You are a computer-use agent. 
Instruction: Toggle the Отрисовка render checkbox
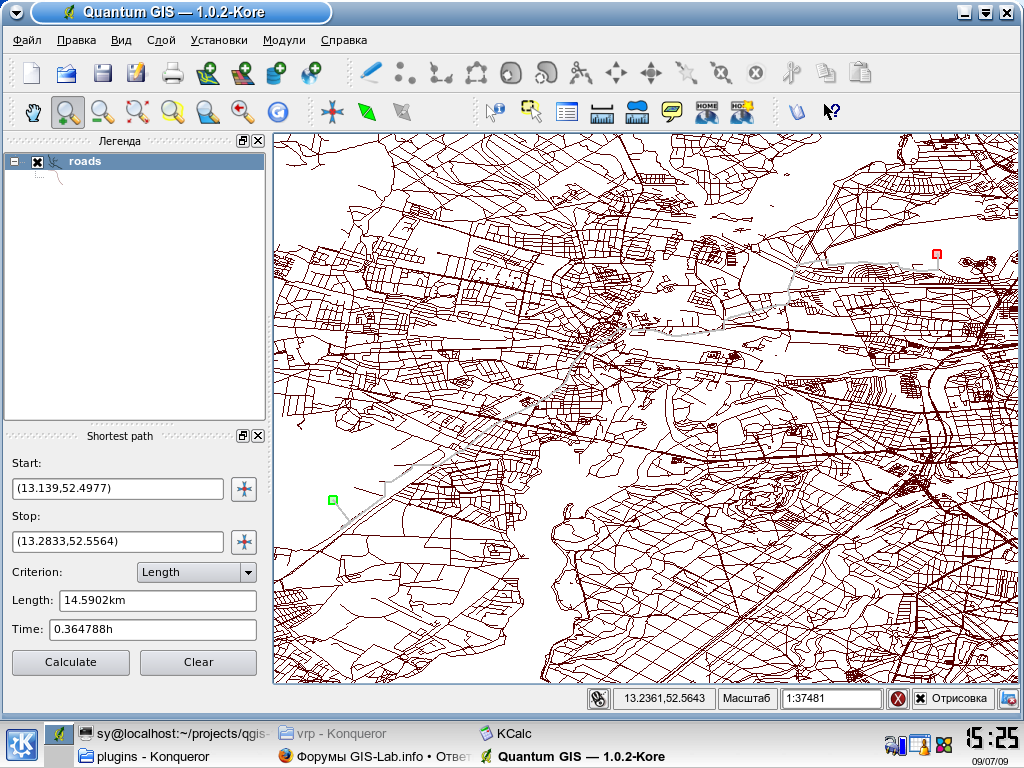click(x=920, y=699)
